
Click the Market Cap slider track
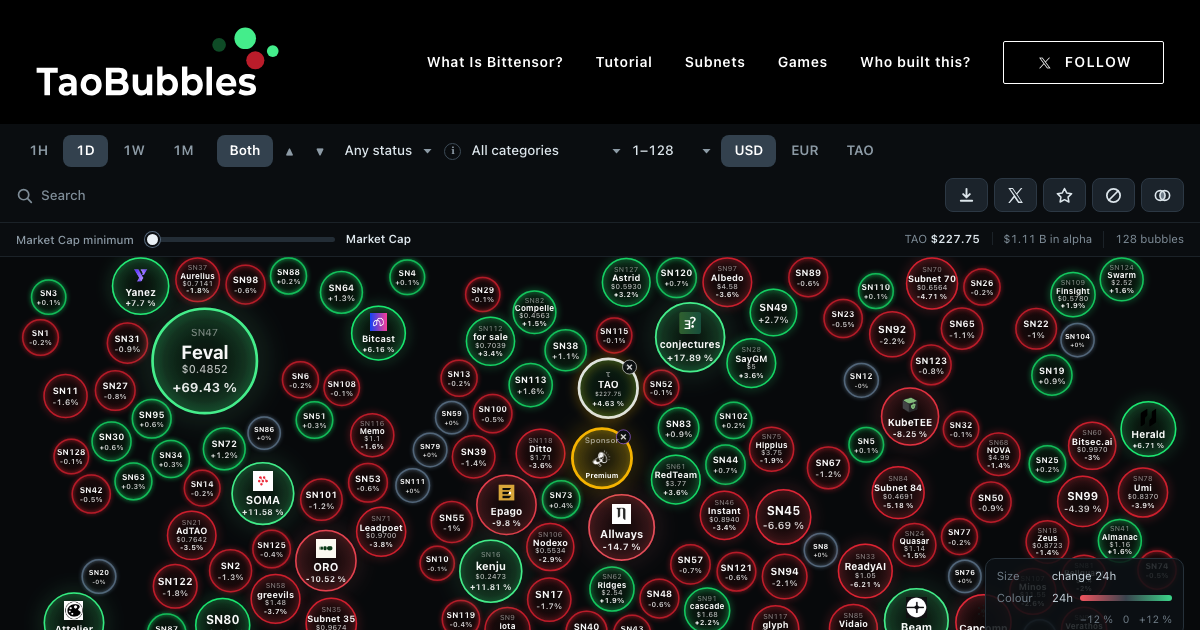(x=240, y=240)
